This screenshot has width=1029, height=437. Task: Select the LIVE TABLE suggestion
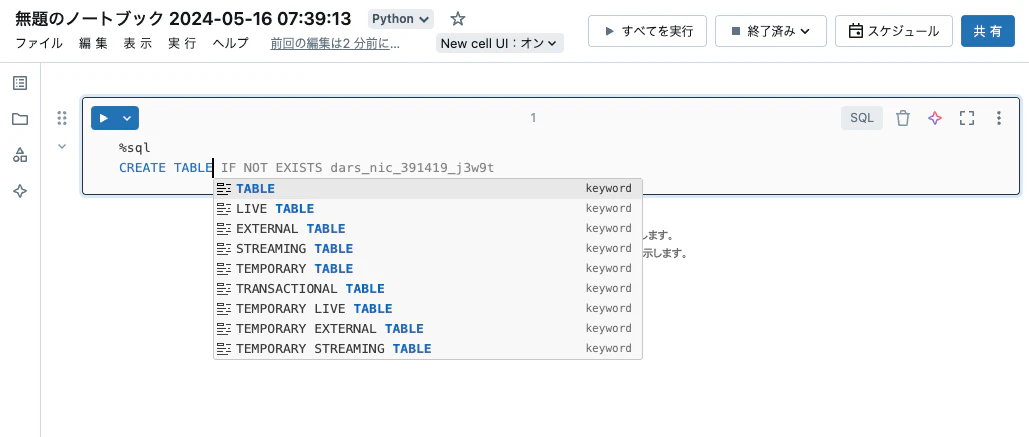pos(428,209)
